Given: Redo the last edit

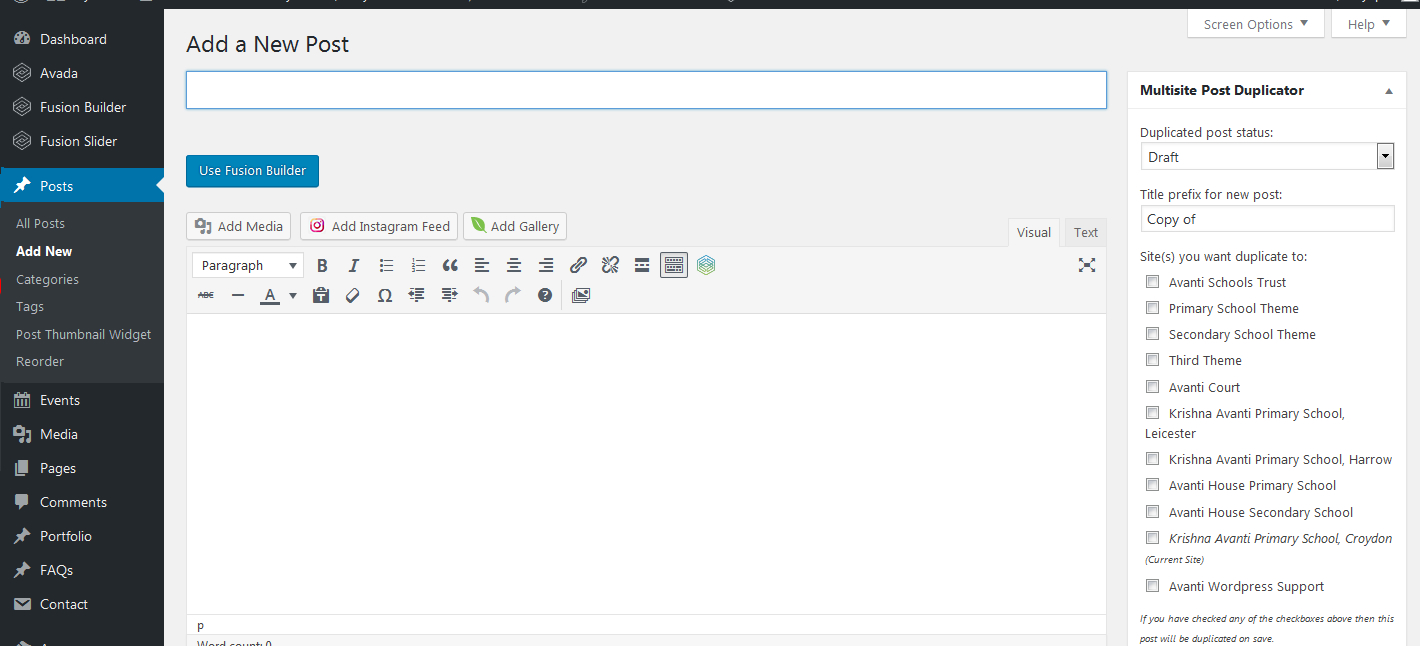Looking at the screenshot, I should point(513,295).
